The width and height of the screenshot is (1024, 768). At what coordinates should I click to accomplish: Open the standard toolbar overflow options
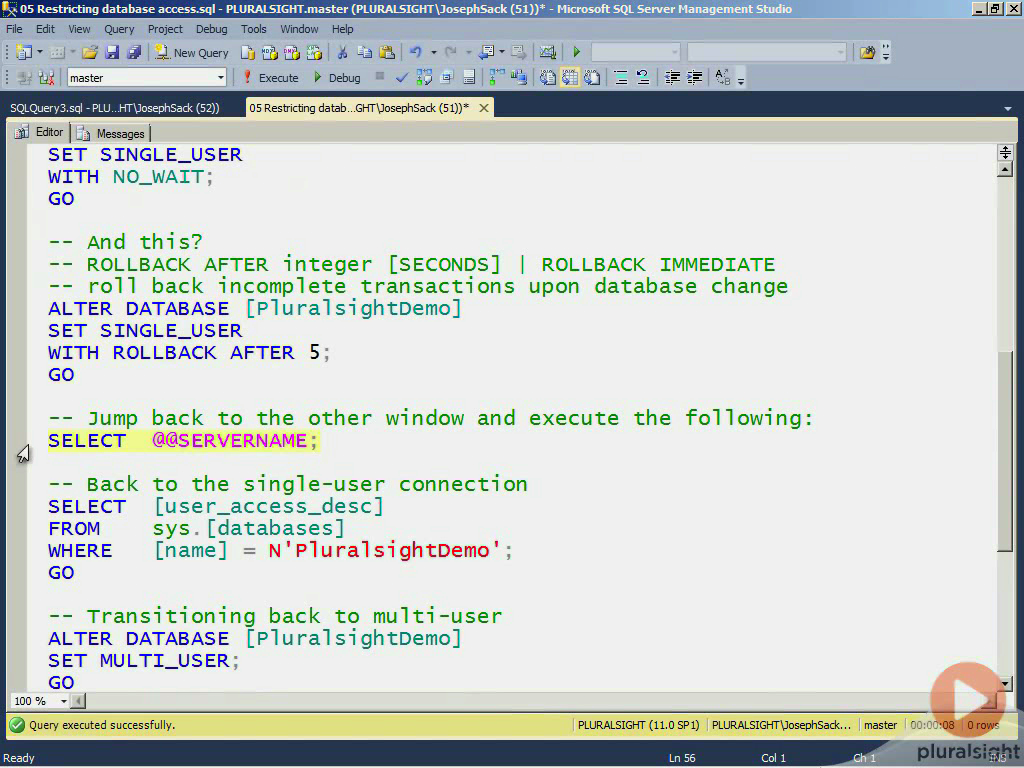coord(886,52)
